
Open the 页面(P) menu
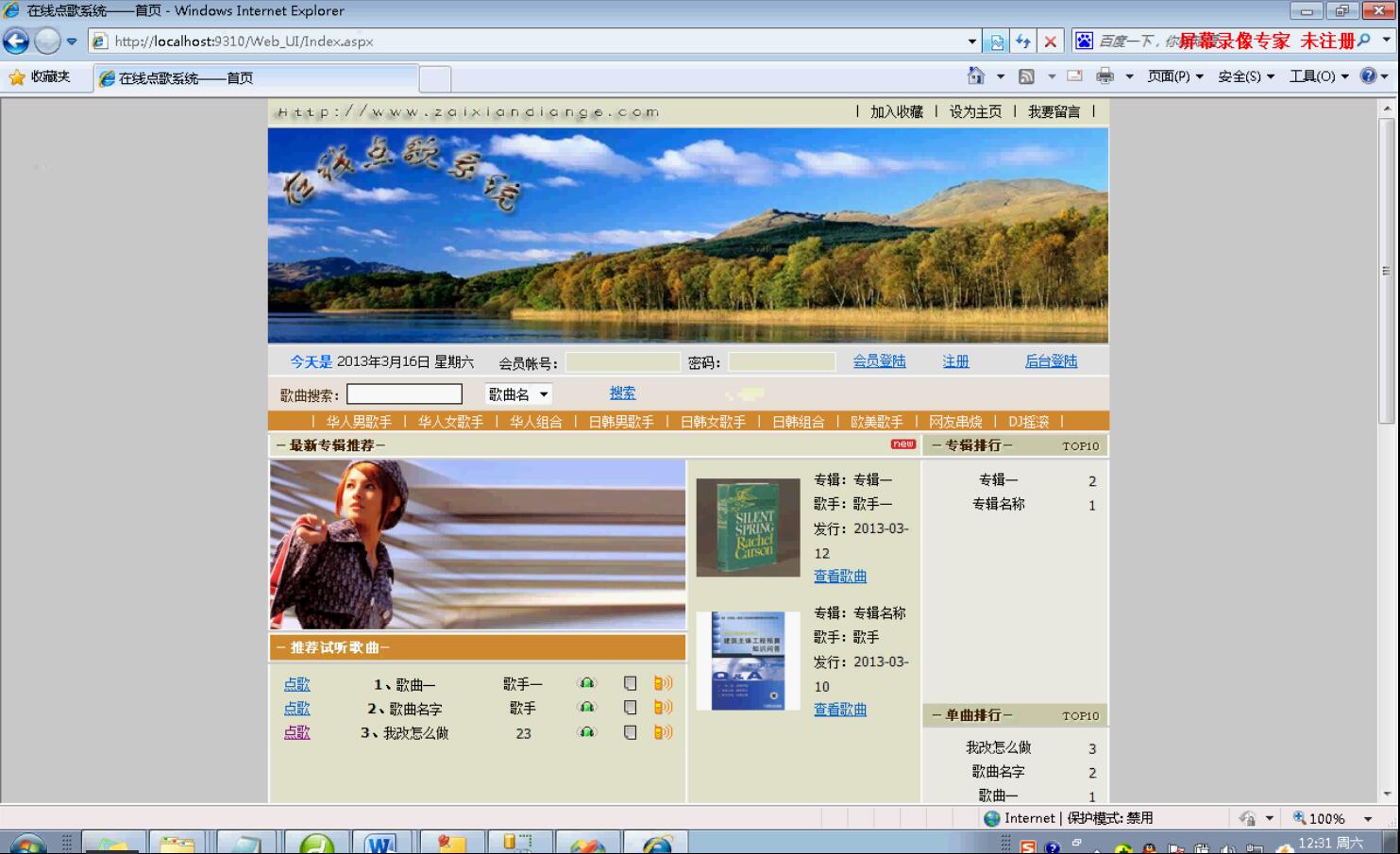[x=1175, y=76]
